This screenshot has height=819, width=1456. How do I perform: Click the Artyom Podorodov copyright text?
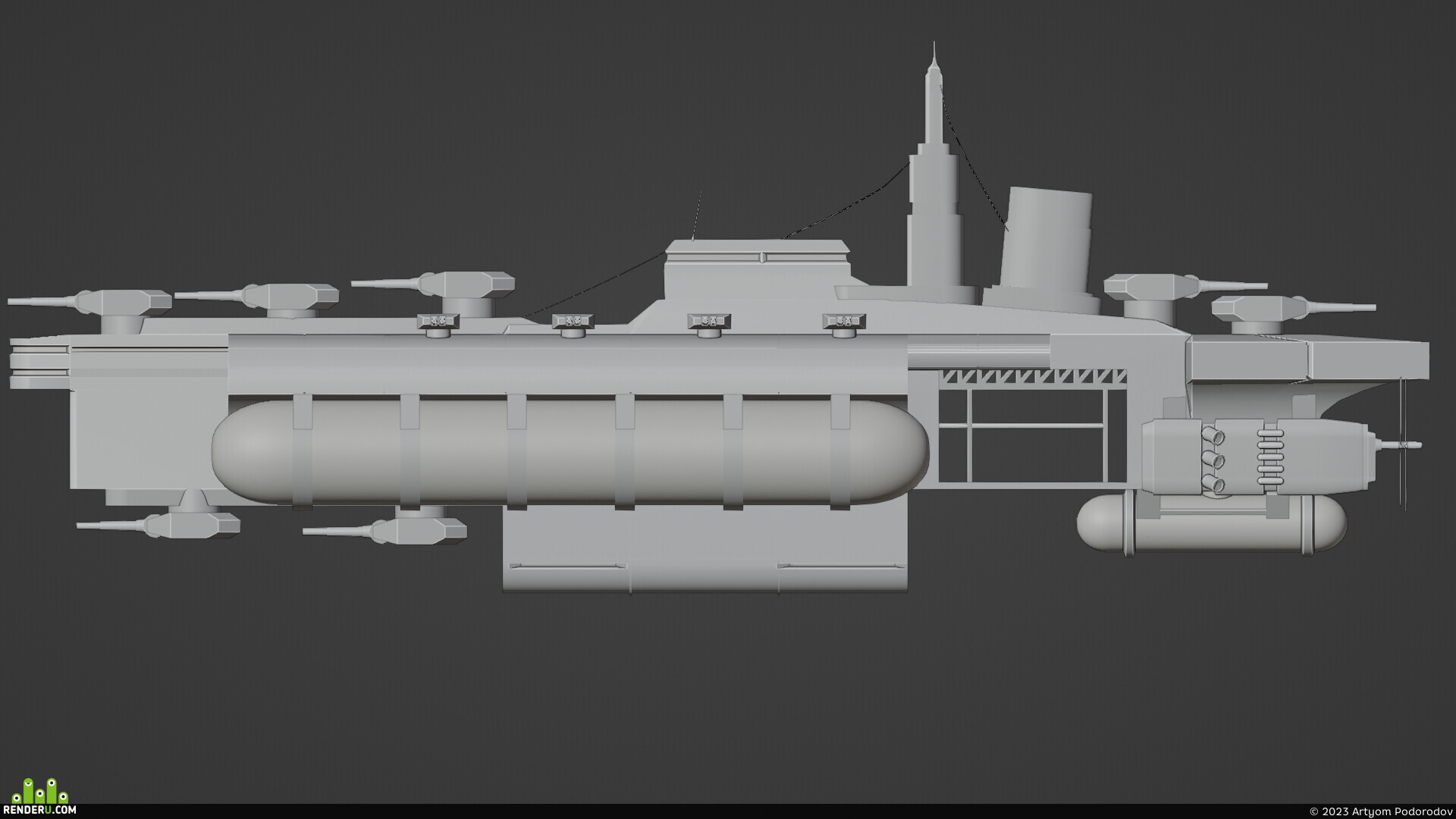1381,811
